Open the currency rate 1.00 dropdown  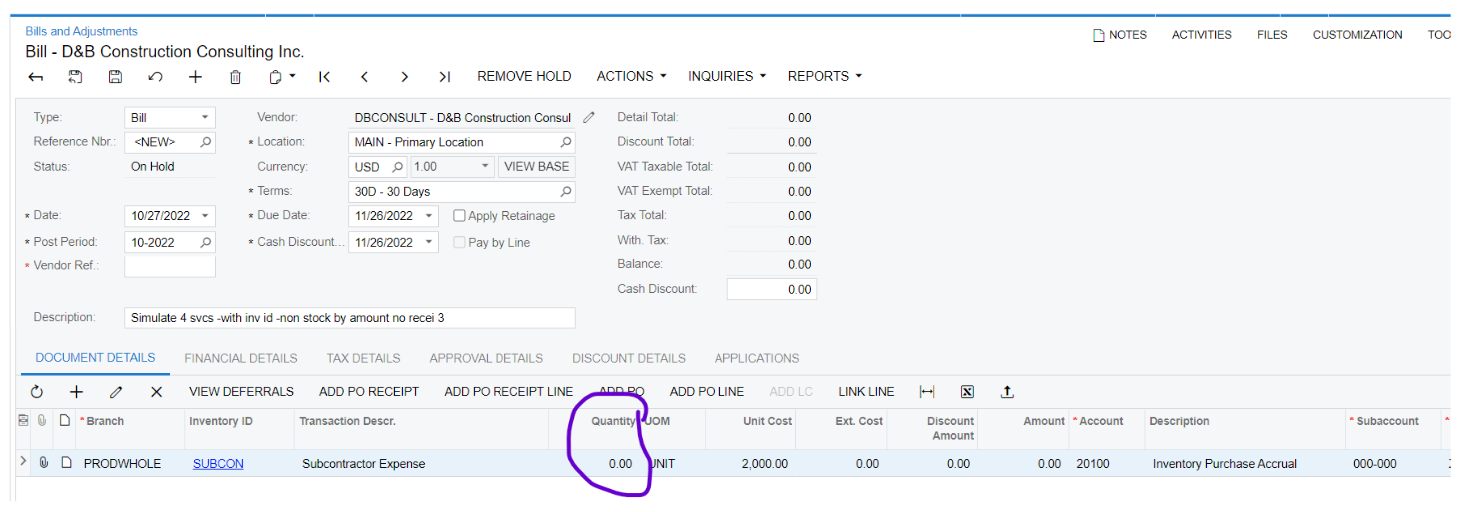(485, 167)
